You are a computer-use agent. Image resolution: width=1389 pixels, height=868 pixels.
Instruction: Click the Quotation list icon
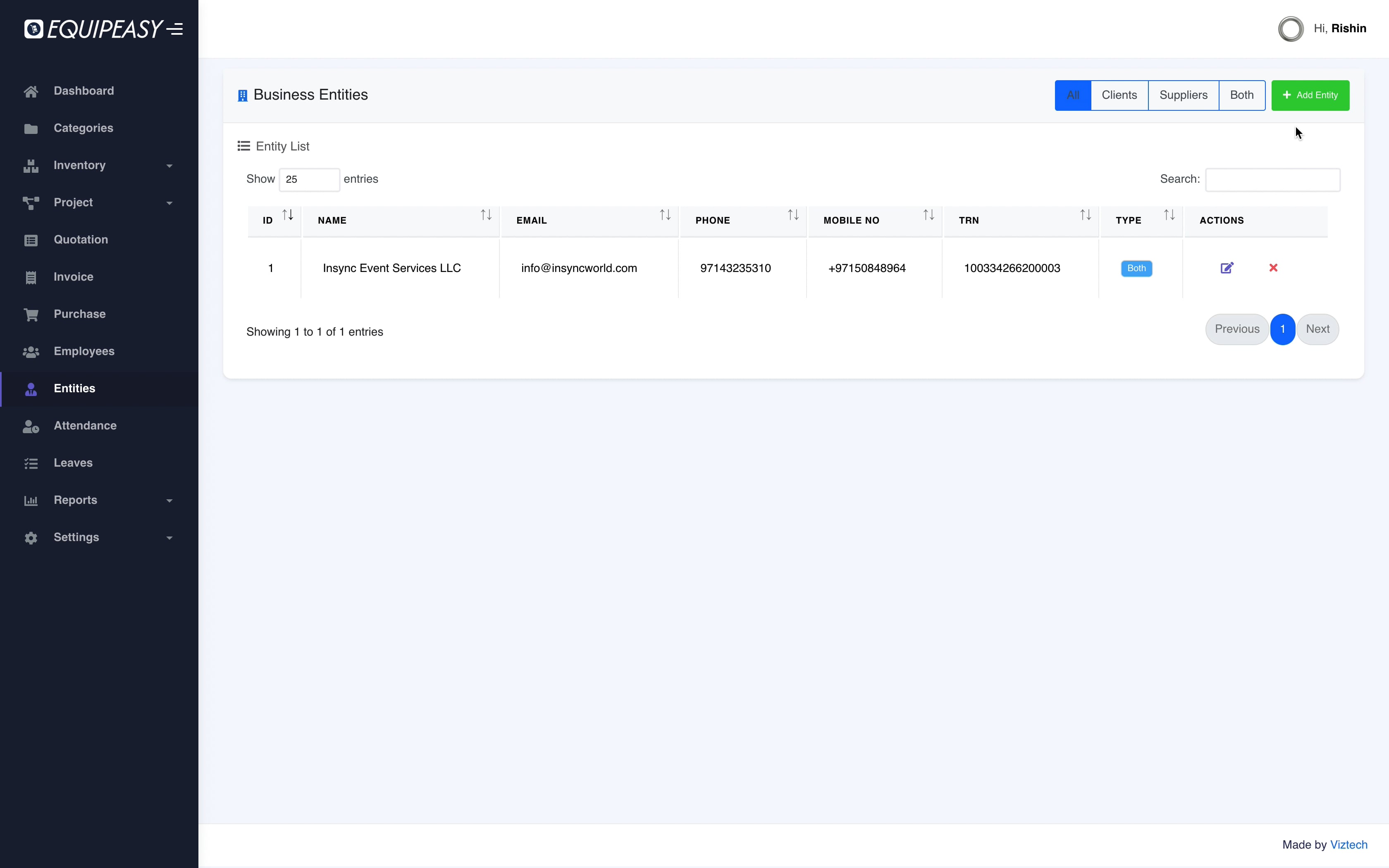(31, 240)
